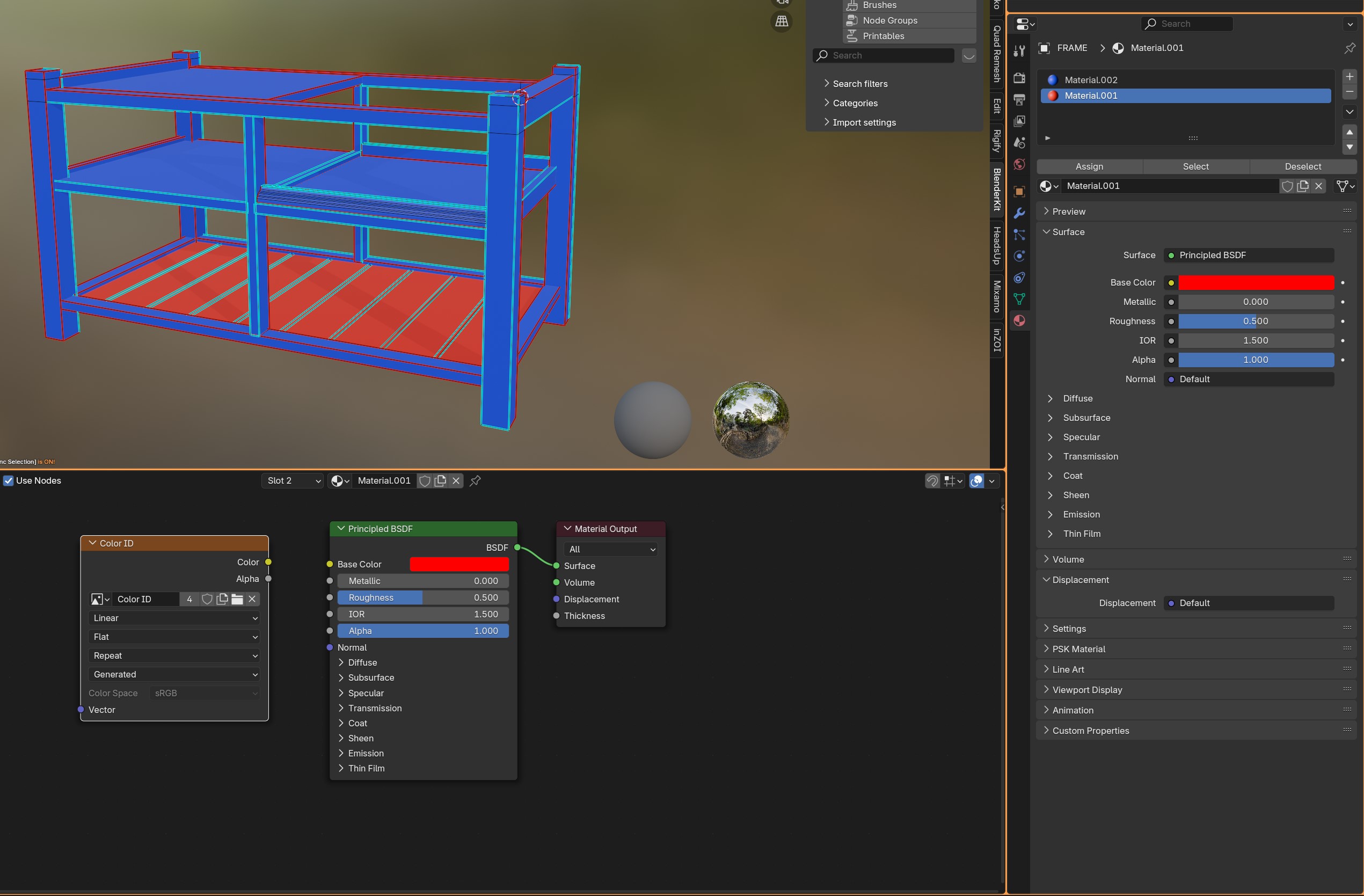
Task: Duplicate Material.001 in Properties panel
Action: [1303, 186]
